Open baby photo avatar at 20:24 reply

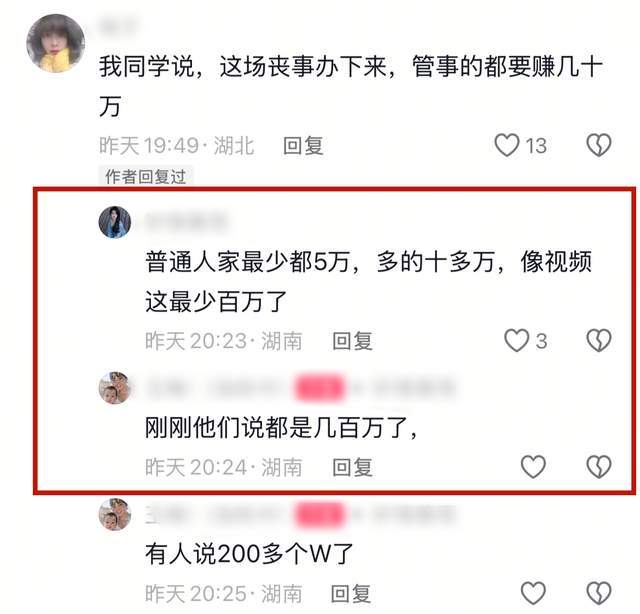[x=115, y=388]
